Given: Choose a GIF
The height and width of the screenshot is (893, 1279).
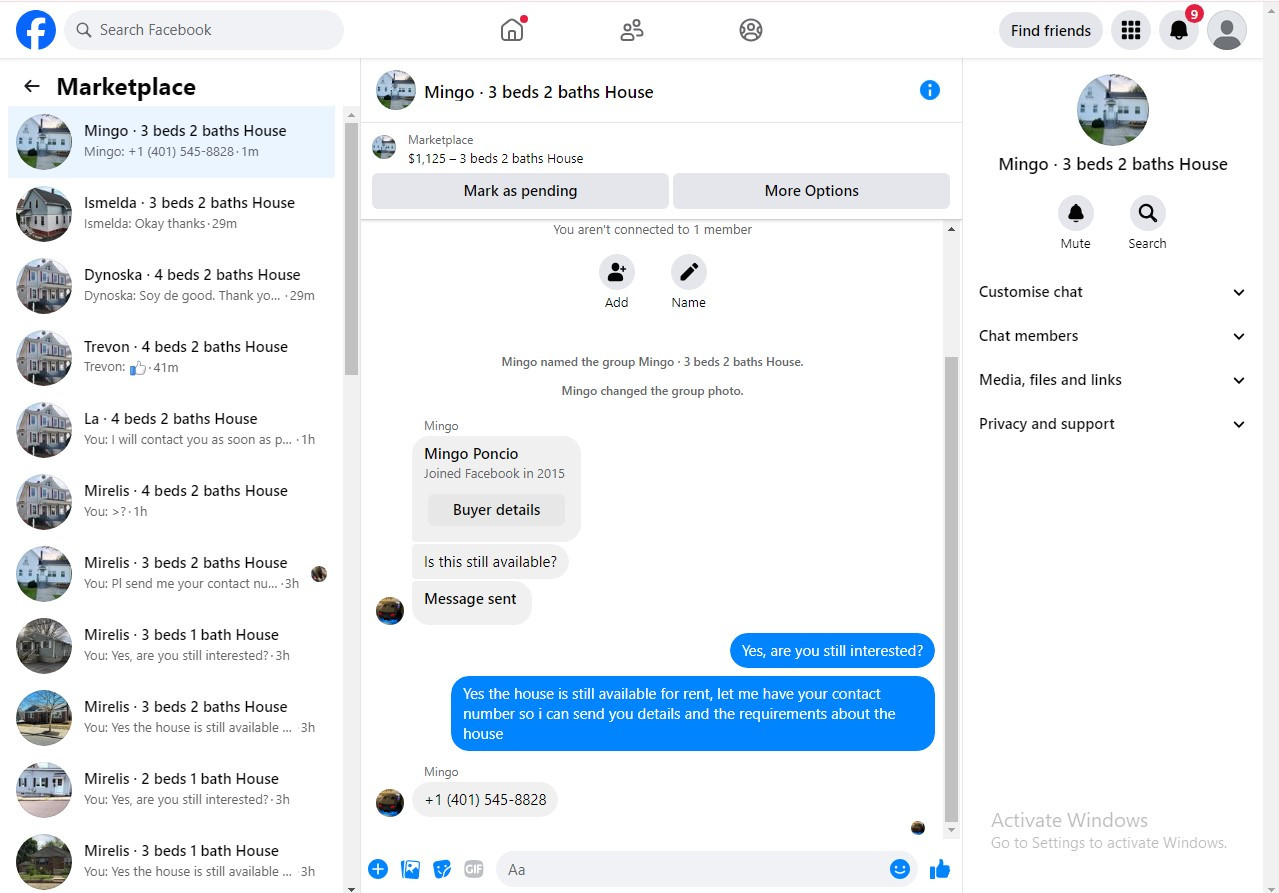Looking at the screenshot, I should [474, 869].
